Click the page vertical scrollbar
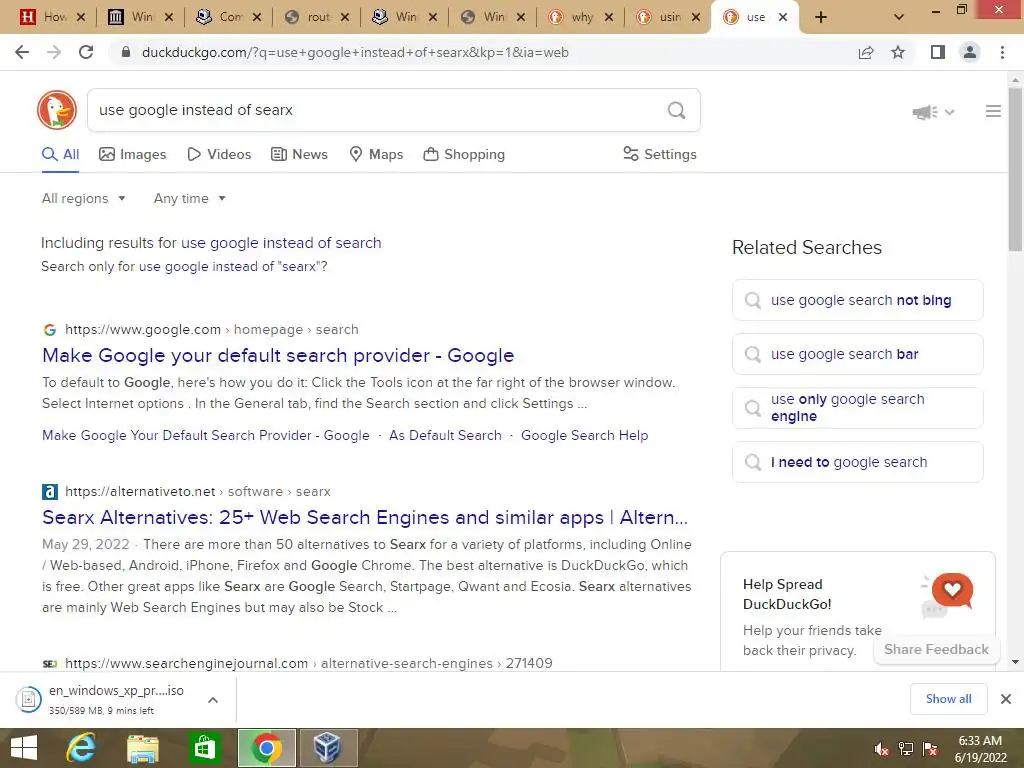The width and height of the screenshot is (1024, 768). click(x=1015, y=170)
